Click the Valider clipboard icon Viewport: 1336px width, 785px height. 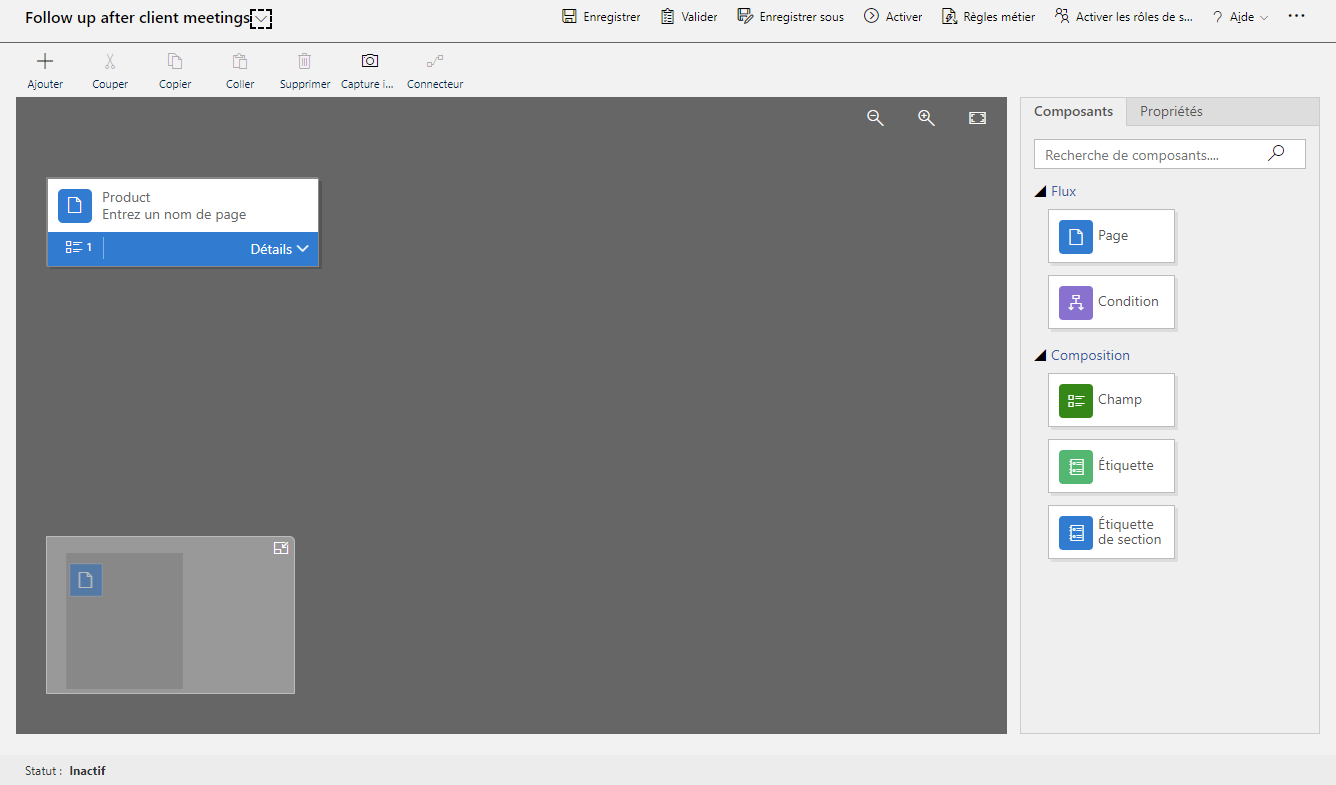pos(667,16)
